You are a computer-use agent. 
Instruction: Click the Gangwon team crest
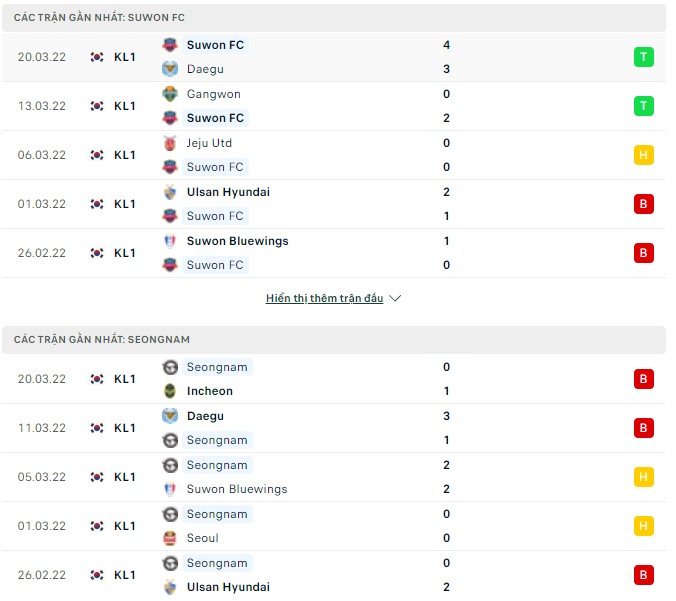click(169, 94)
